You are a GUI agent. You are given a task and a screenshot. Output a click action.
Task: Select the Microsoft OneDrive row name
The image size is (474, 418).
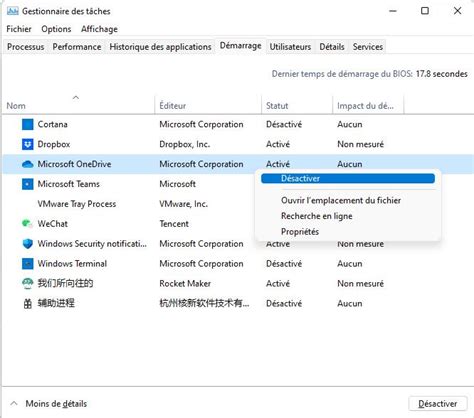(x=74, y=164)
